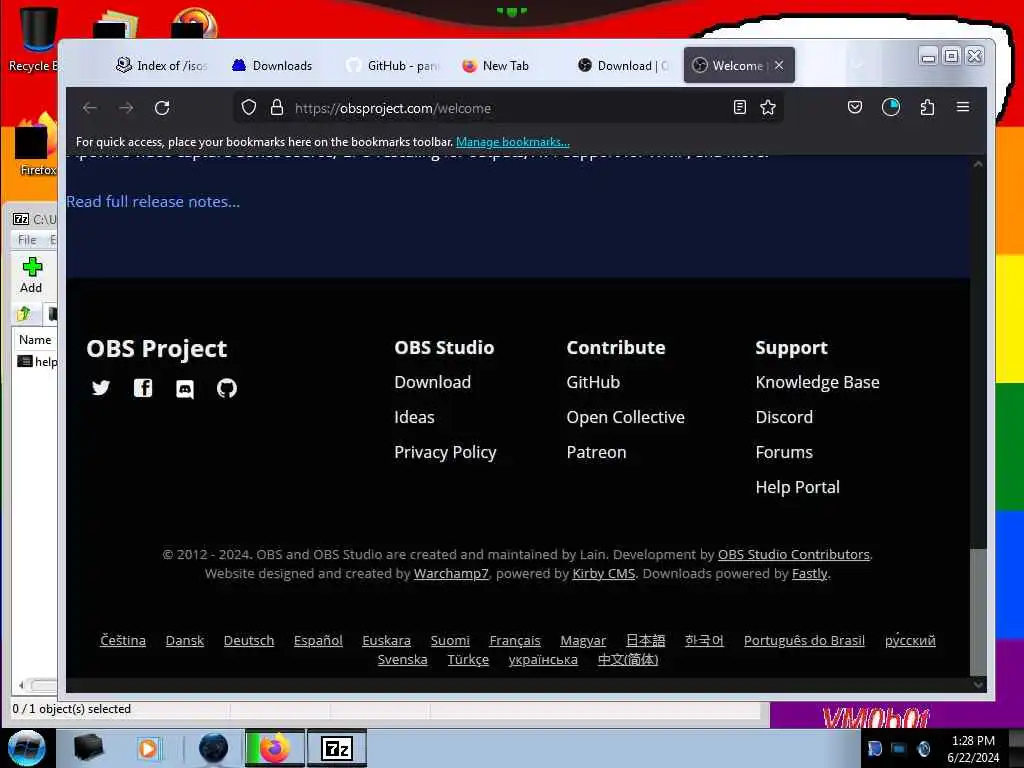Open the Privacy Policy link

click(x=445, y=453)
